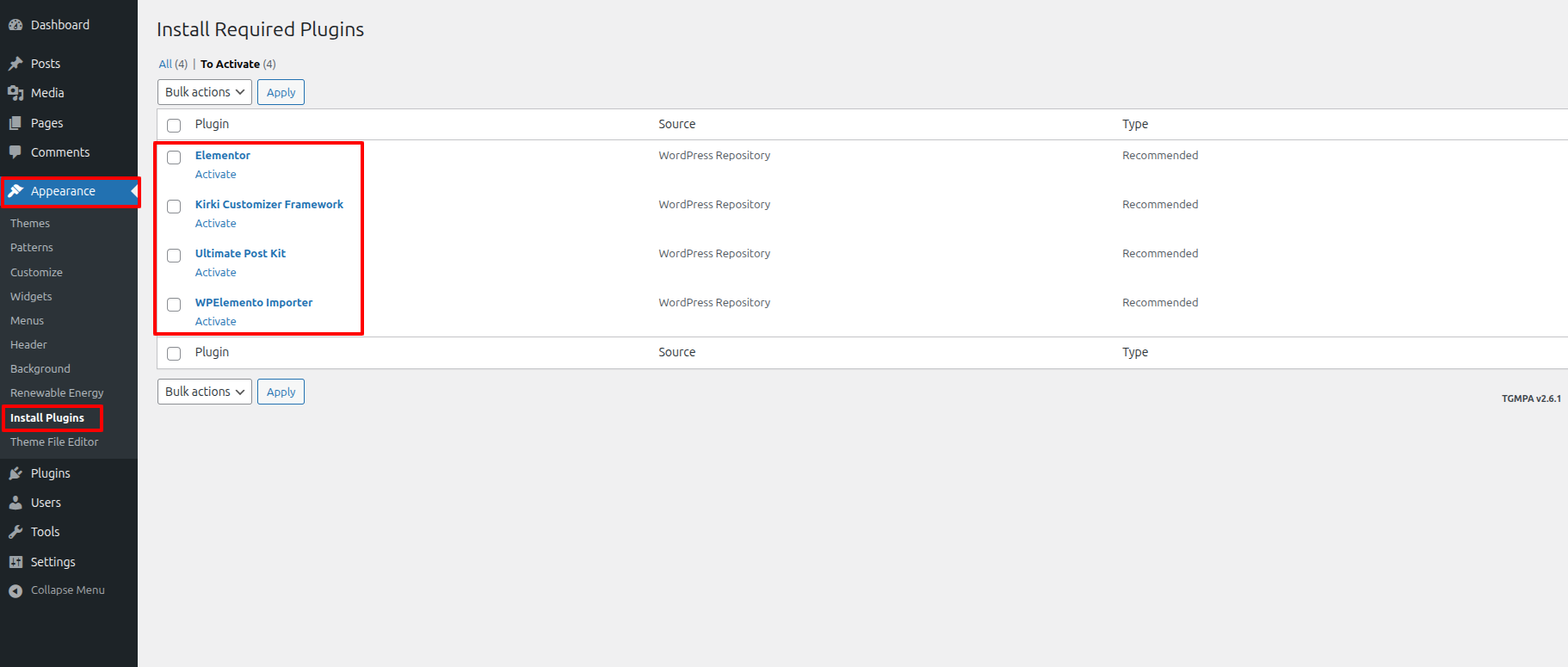The image size is (1568, 667).
Task: Enable the WPElemento Importer checkbox
Action: tap(174, 305)
